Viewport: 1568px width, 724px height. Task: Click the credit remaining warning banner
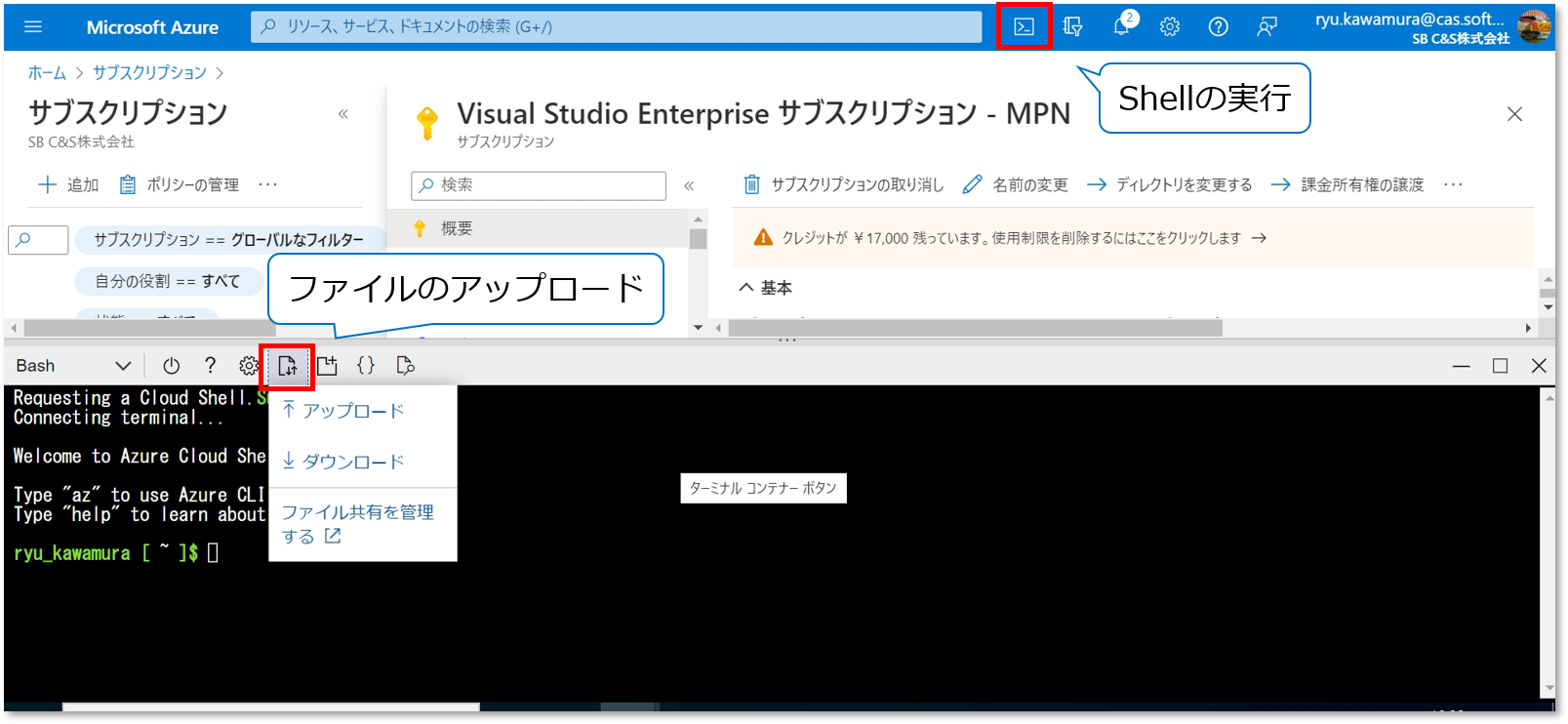click(1132, 238)
